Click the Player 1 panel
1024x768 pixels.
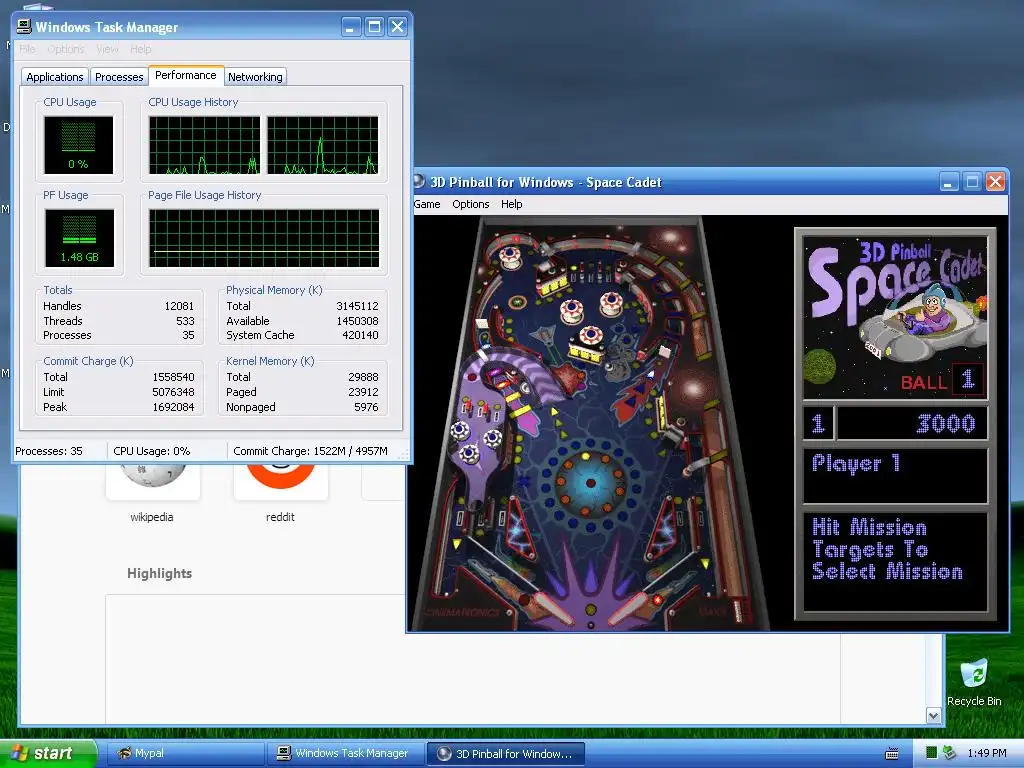(895, 475)
